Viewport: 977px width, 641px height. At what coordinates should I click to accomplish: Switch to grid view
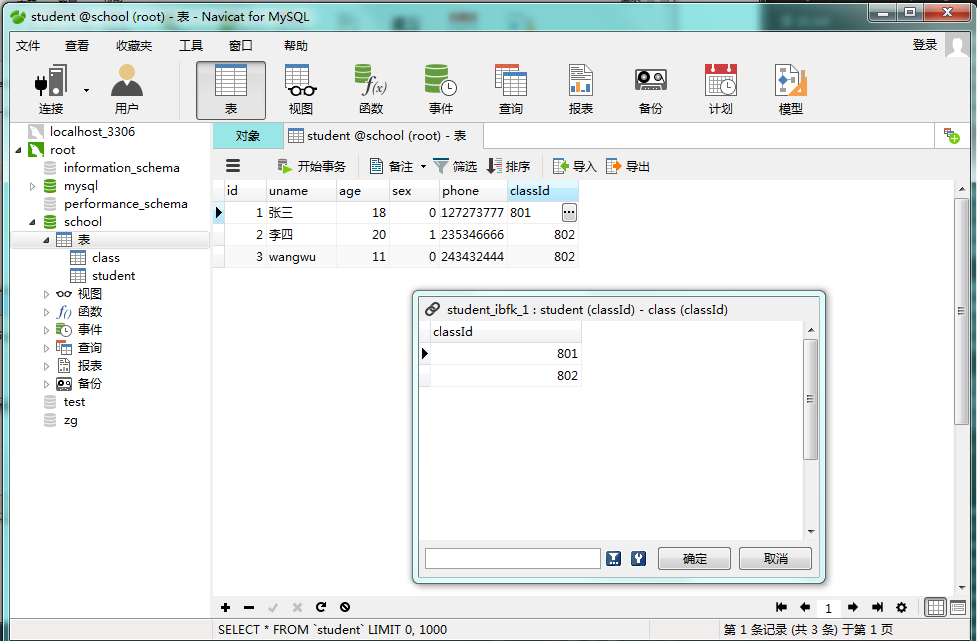coord(936,607)
